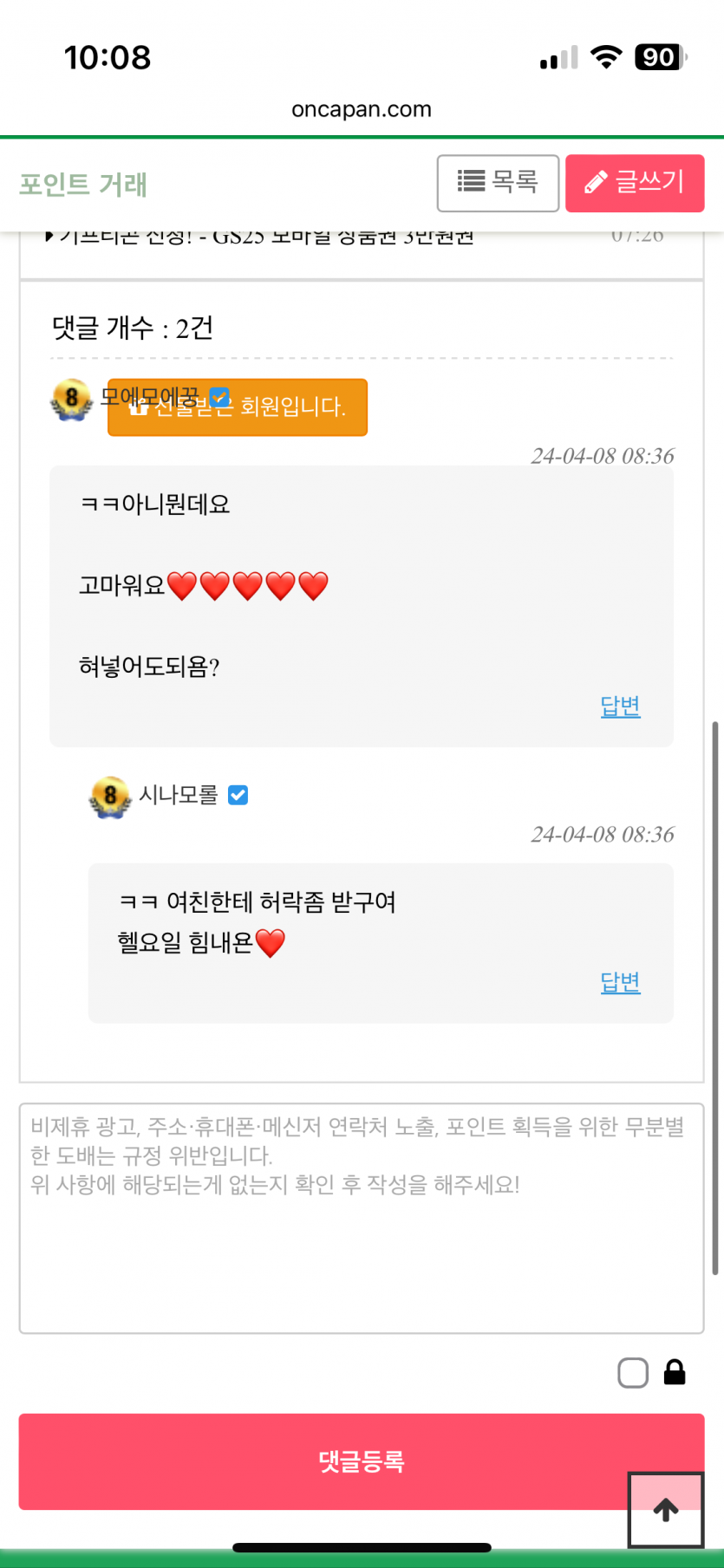Open the GS25 기프티콘 신청 post link
This screenshot has height=1568, width=724.
(260, 237)
